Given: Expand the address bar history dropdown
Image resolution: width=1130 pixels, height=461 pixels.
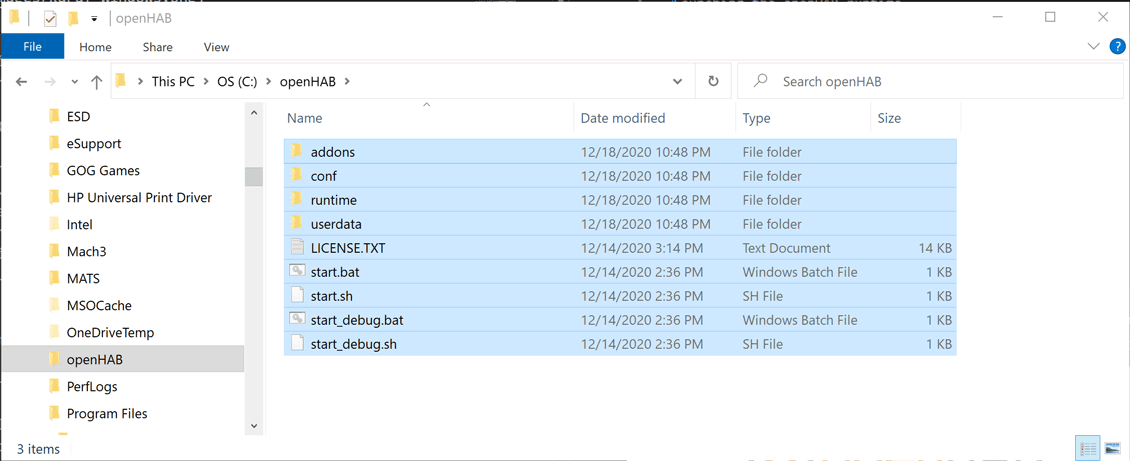Looking at the screenshot, I should pyautogui.click(x=677, y=82).
